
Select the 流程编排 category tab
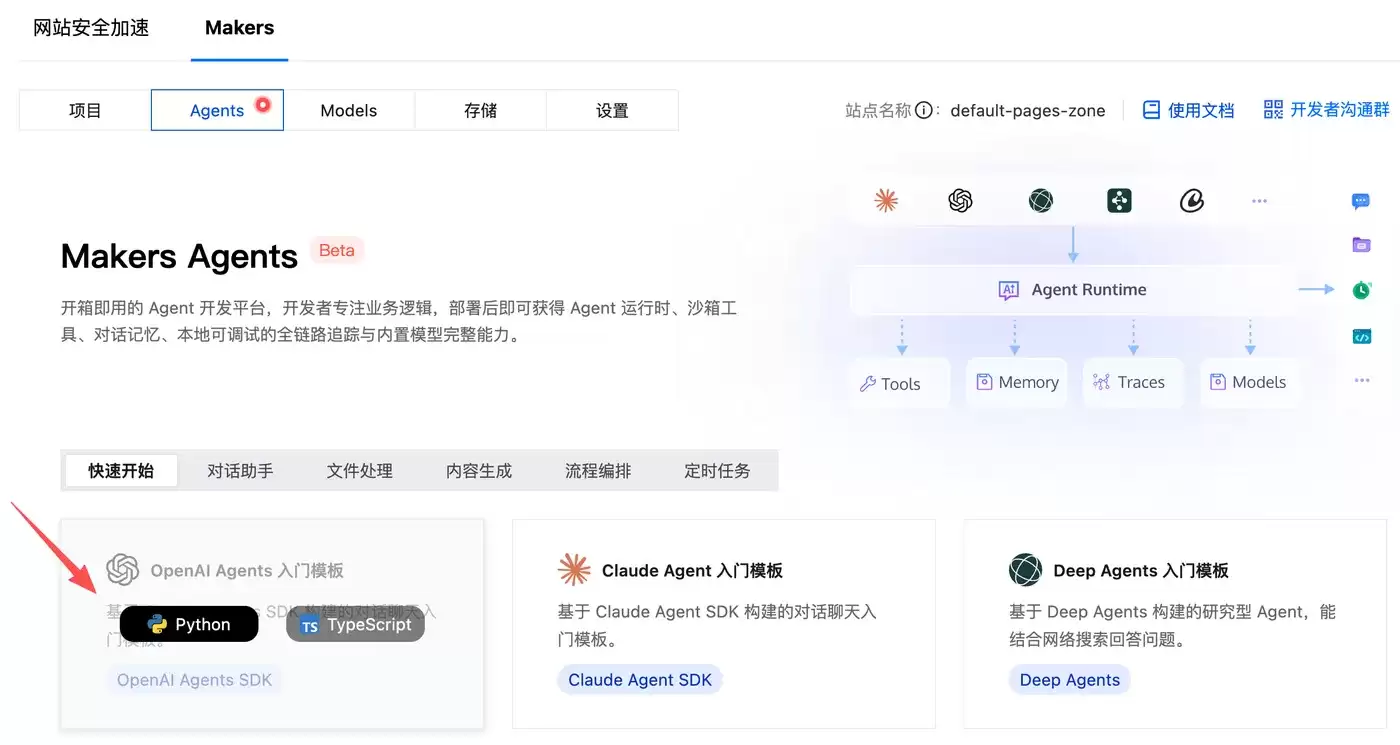598,470
